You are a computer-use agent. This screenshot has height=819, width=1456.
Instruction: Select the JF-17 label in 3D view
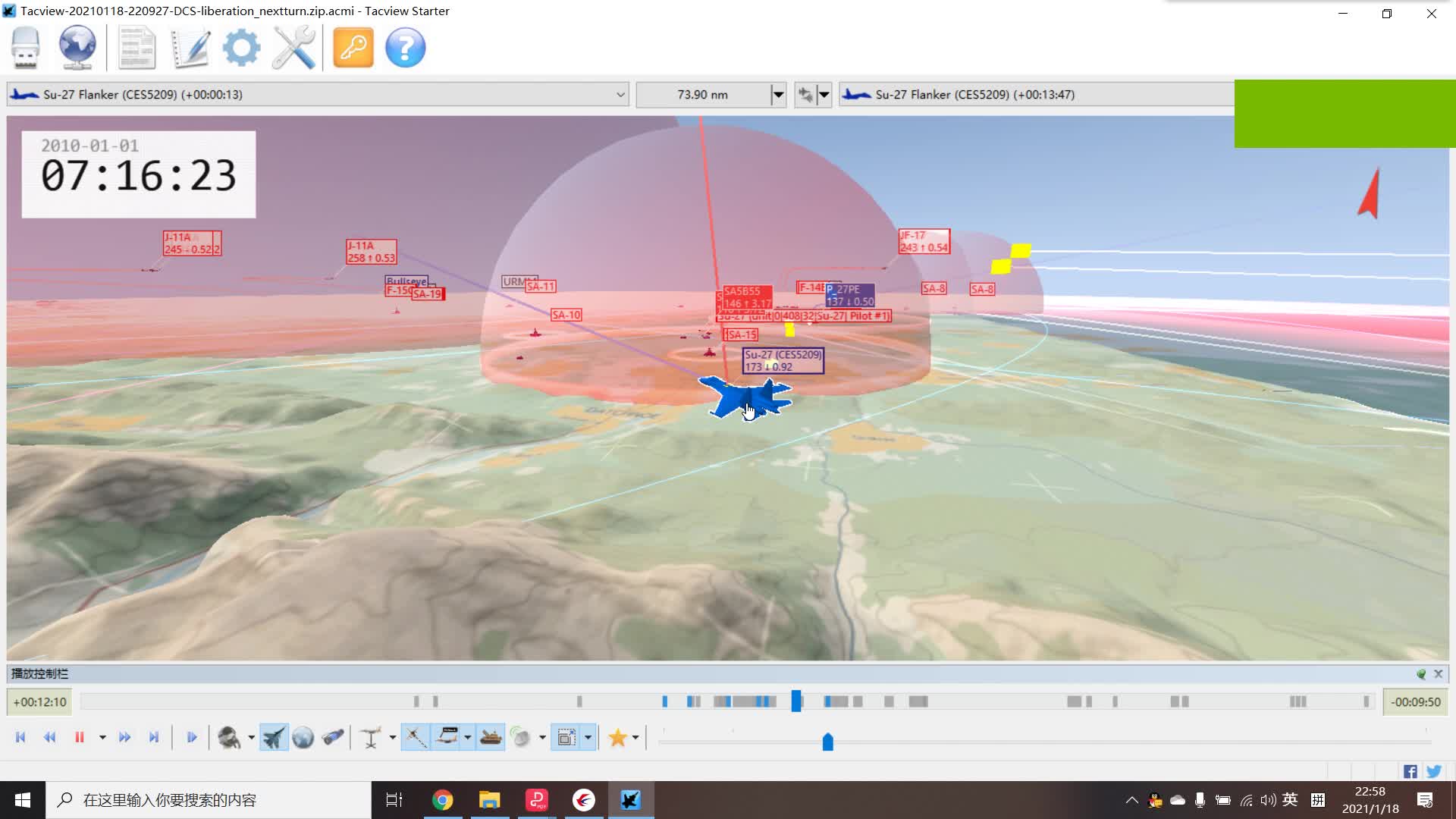point(924,241)
